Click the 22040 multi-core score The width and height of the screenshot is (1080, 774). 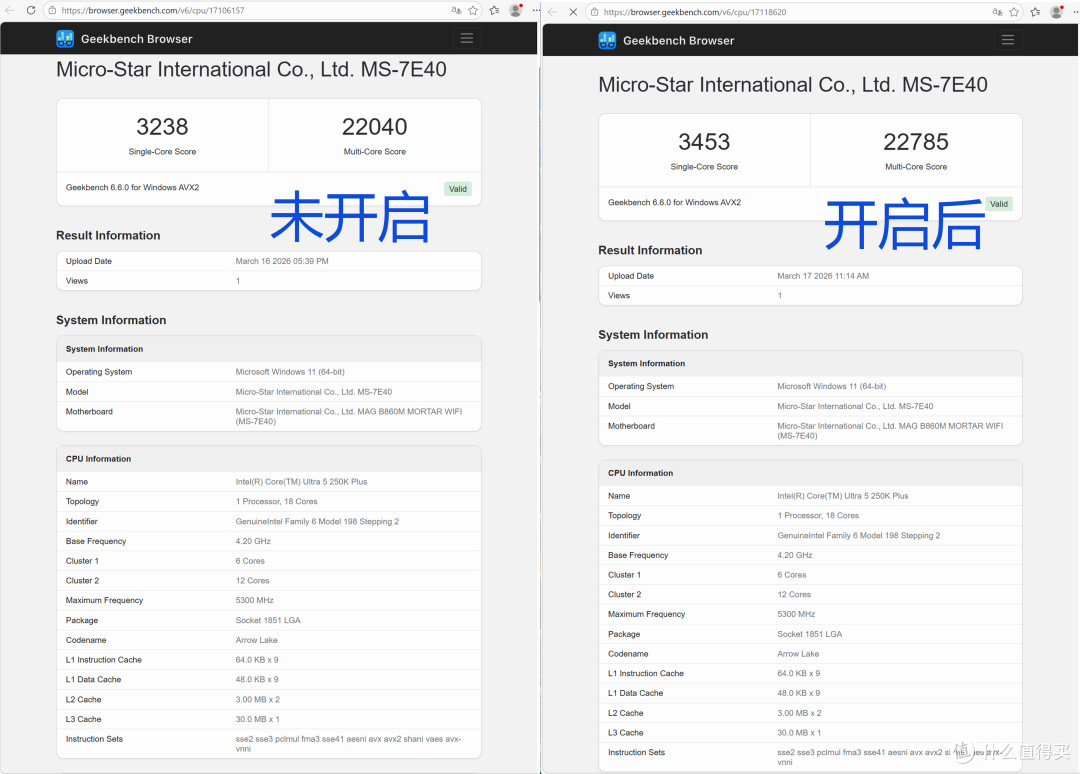click(375, 127)
